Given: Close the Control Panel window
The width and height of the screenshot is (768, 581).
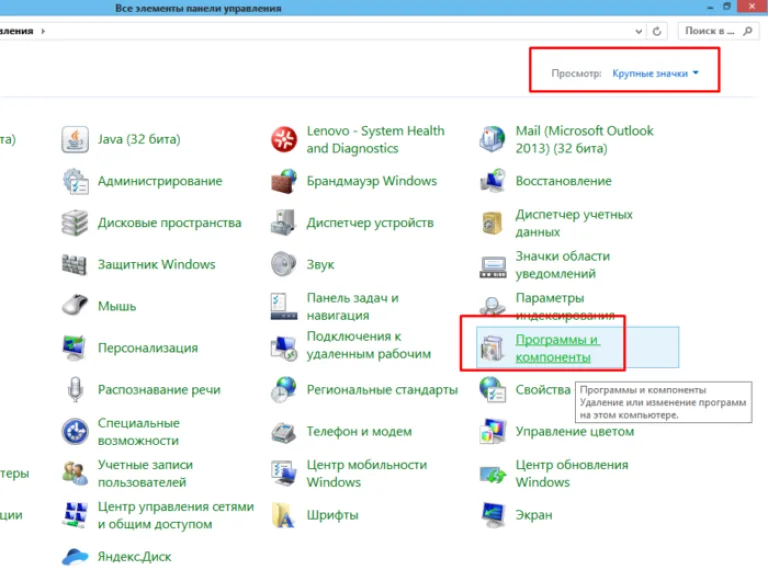Looking at the screenshot, I should pos(752,6).
